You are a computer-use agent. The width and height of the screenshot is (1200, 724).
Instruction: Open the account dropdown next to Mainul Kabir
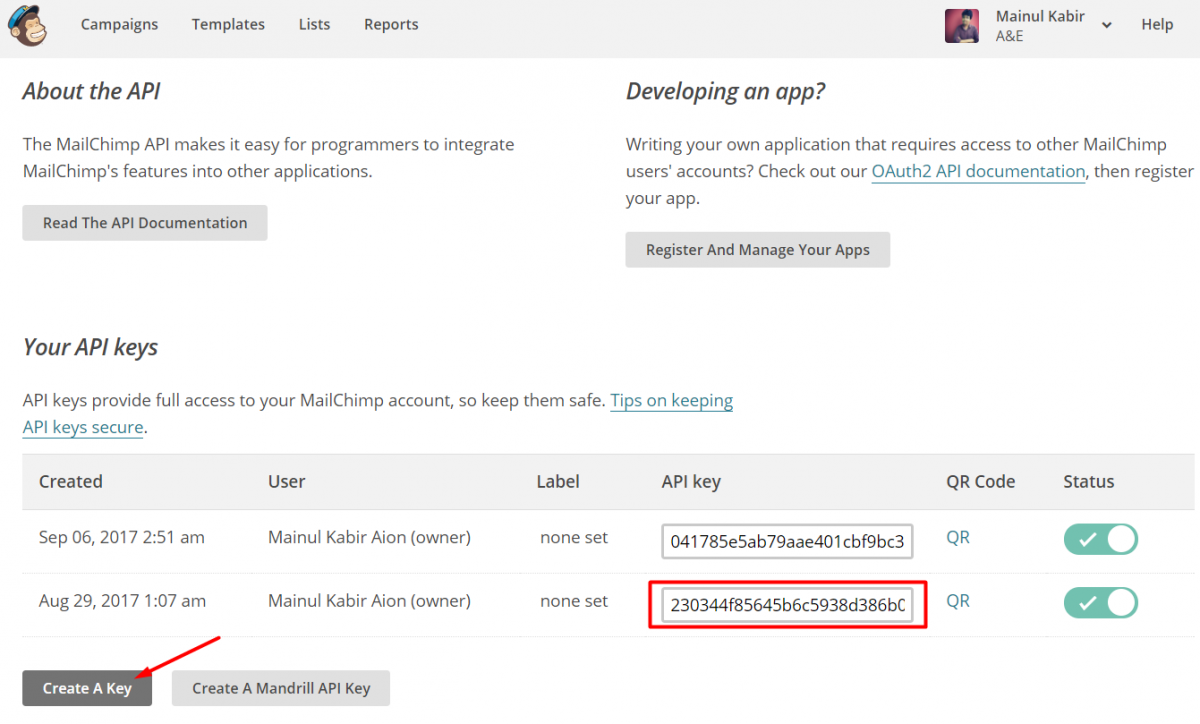pos(1106,24)
